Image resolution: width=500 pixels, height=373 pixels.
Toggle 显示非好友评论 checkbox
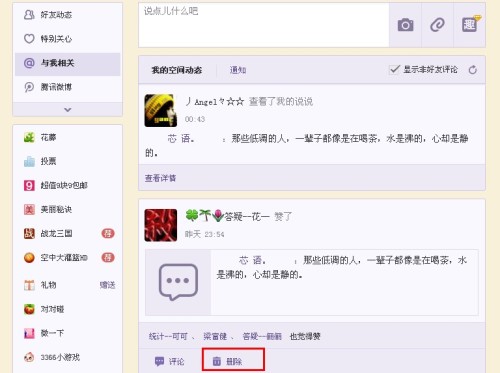tap(395, 69)
